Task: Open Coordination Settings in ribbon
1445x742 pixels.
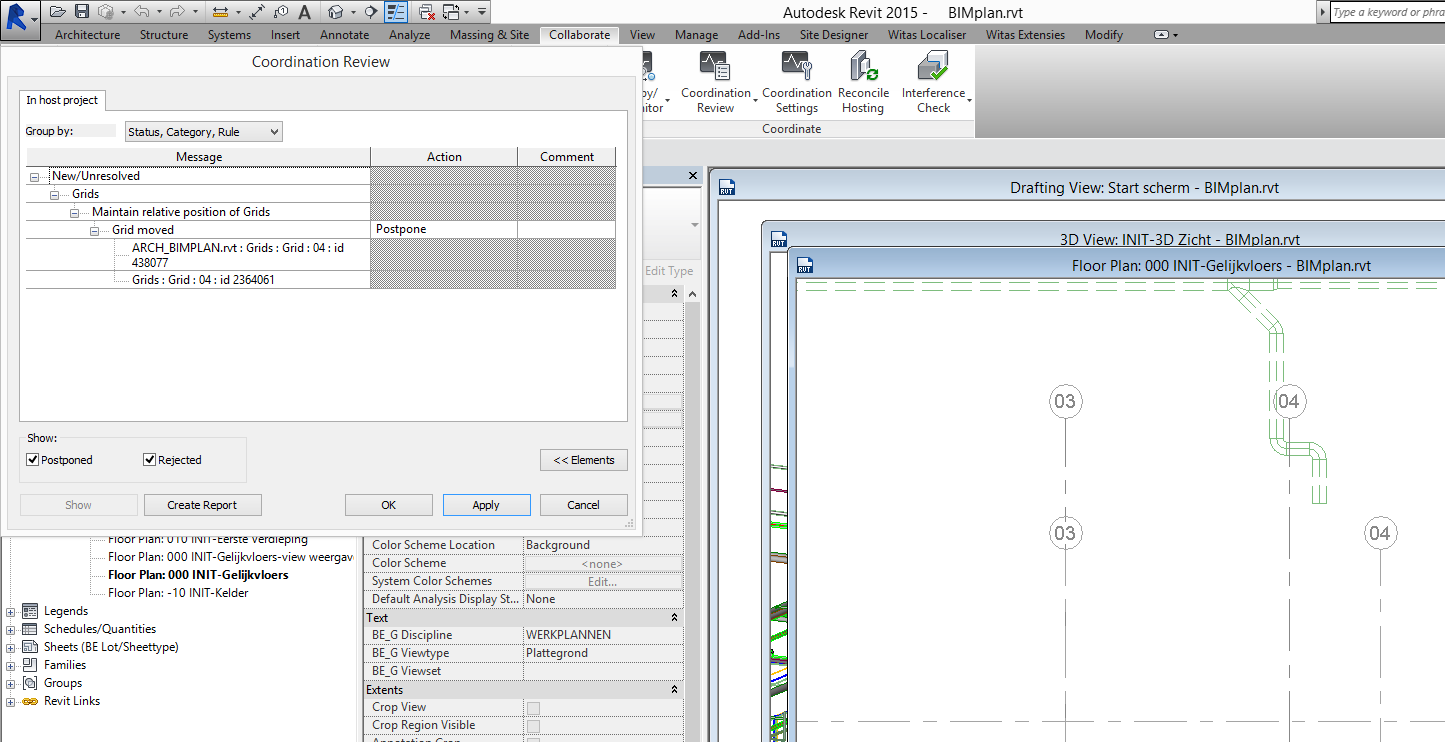Action: click(x=797, y=82)
